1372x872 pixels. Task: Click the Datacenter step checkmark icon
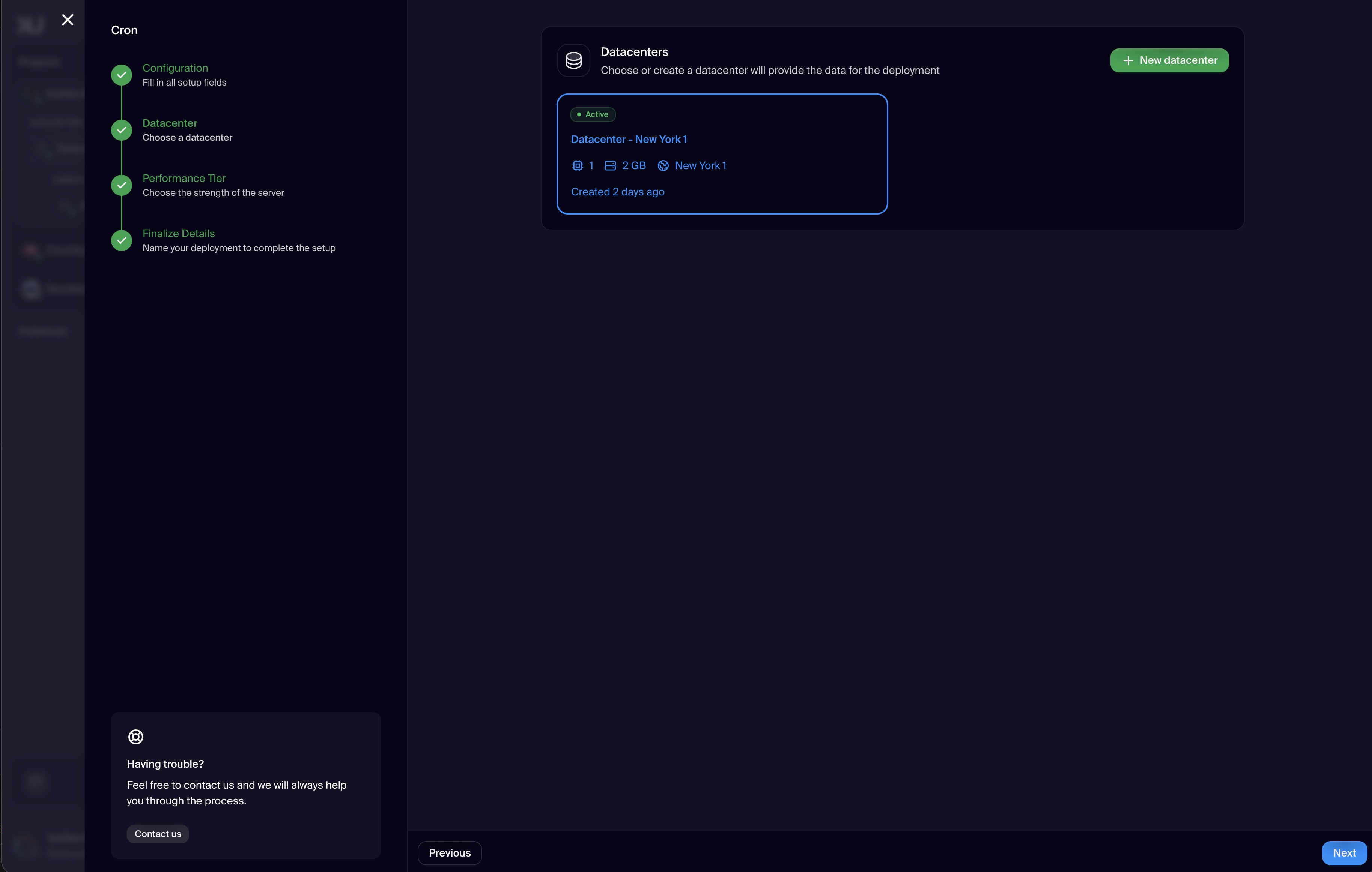pyautogui.click(x=121, y=130)
